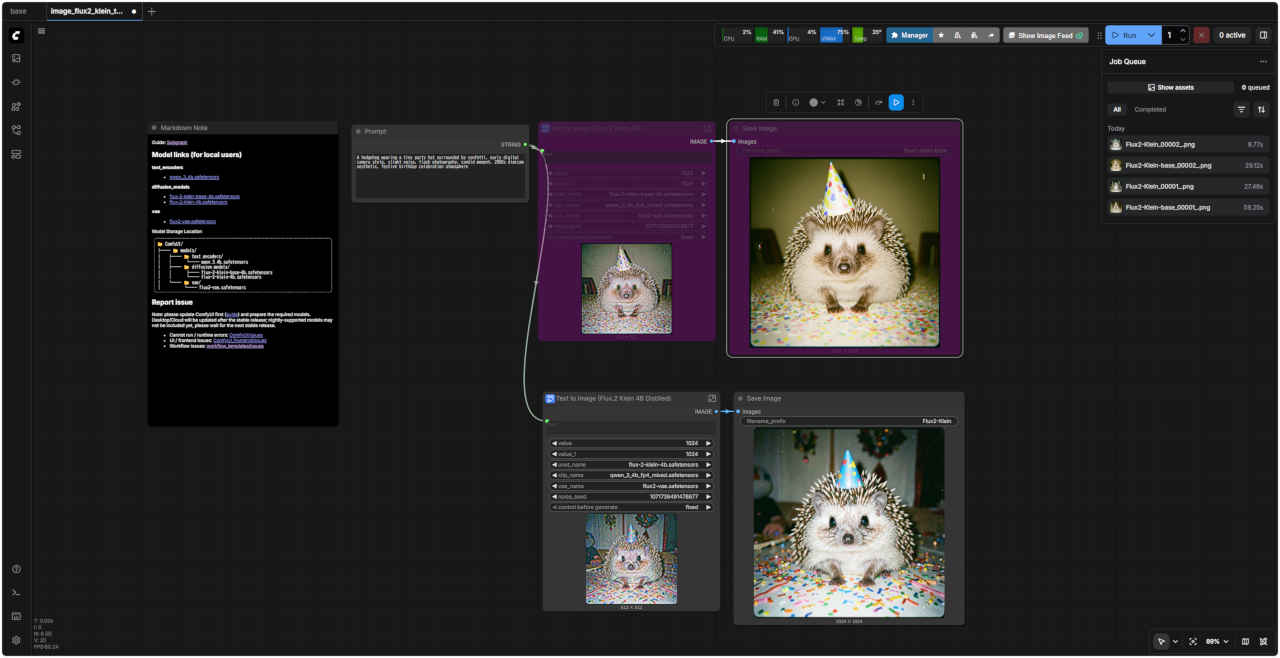Open the Run button dropdown arrow
This screenshot has width=1280, height=658.
click(1151, 35)
